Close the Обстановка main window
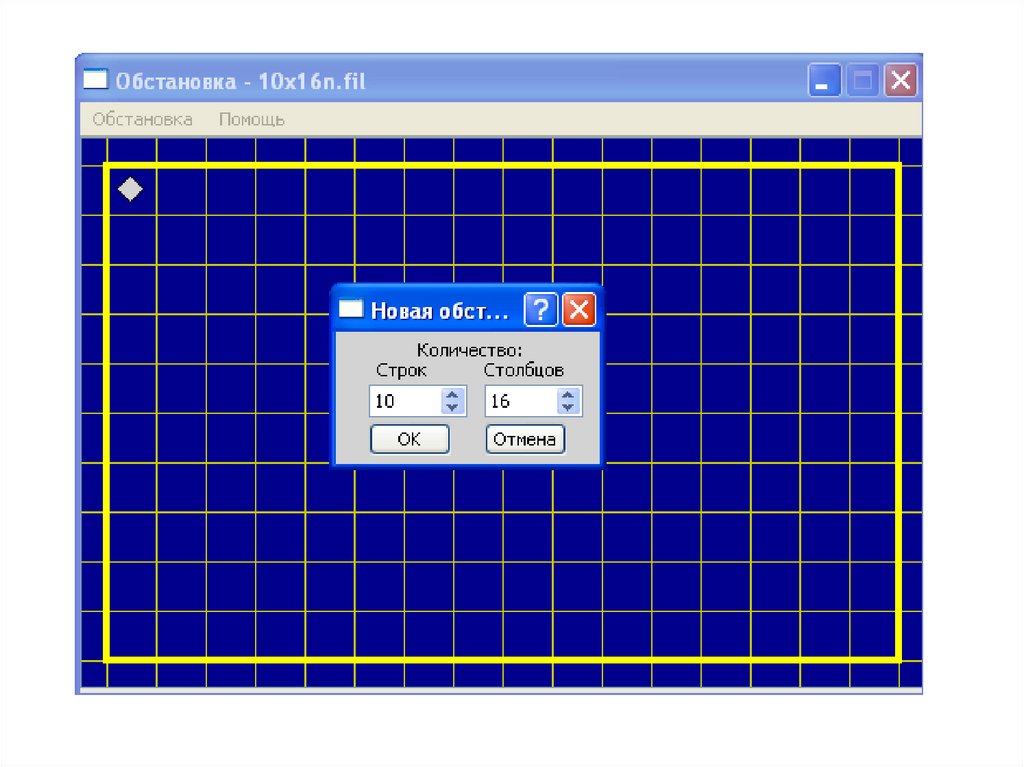This screenshot has height=767, width=1024. coord(901,80)
